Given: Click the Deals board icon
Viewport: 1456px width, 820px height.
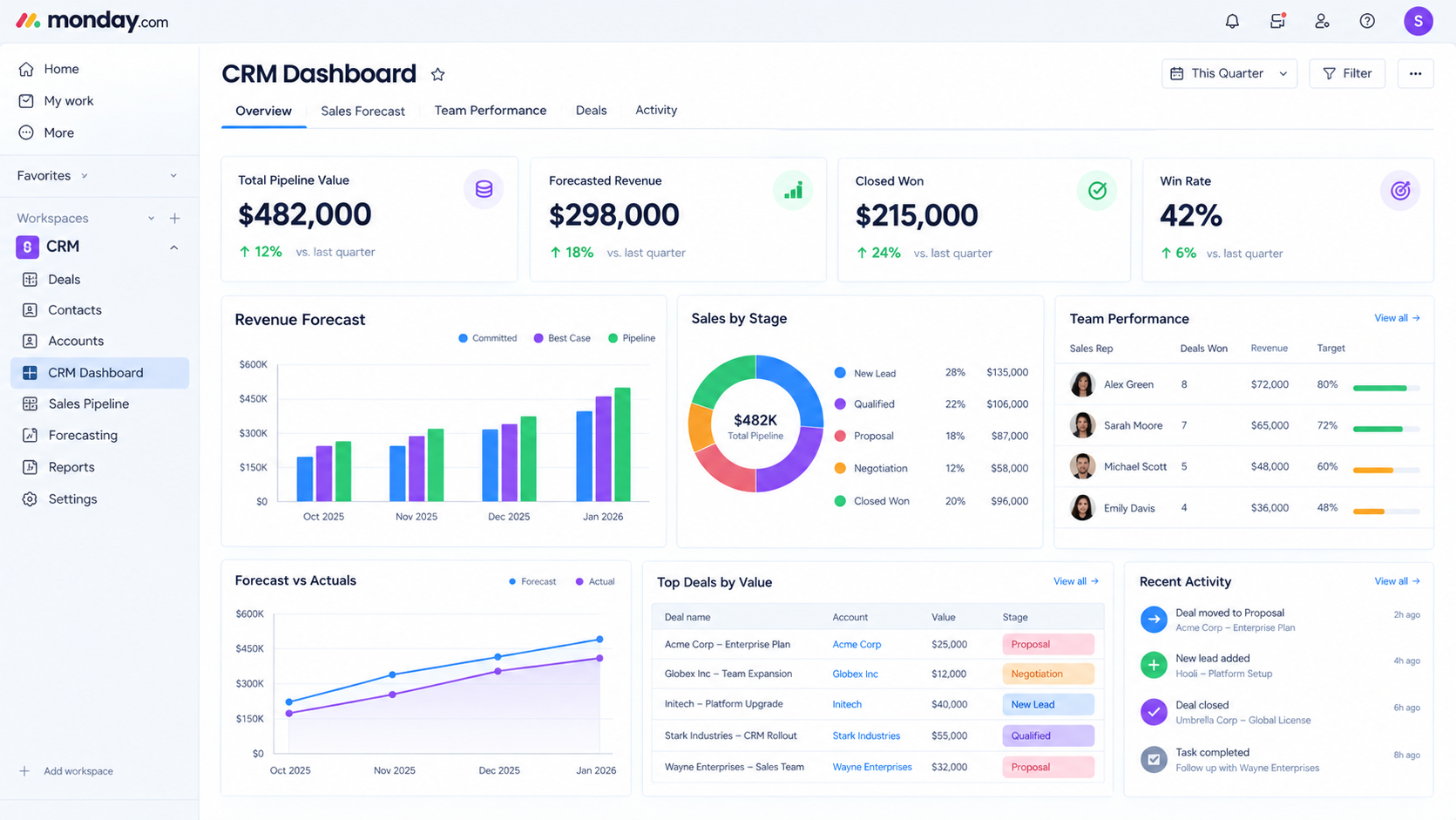Looking at the screenshot, I should 30,280.
